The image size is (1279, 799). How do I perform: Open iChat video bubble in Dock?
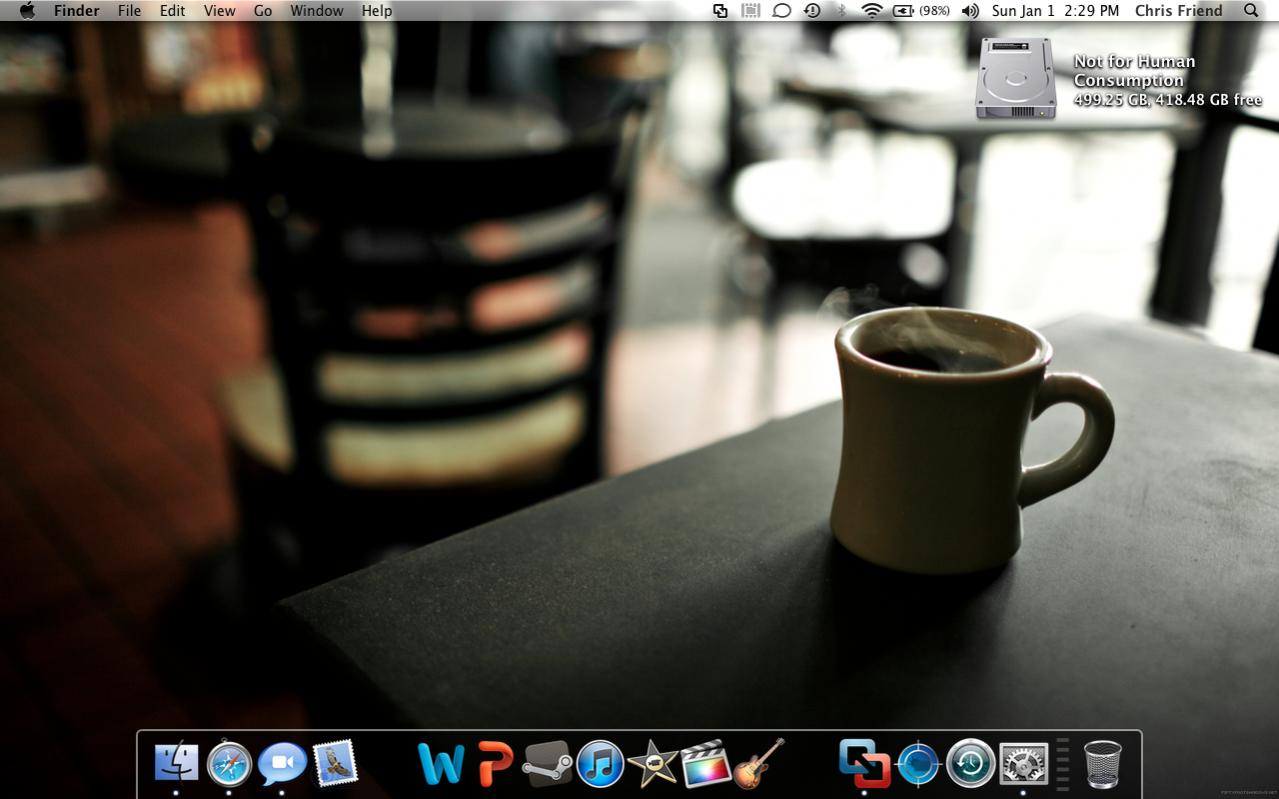point(282,765)
